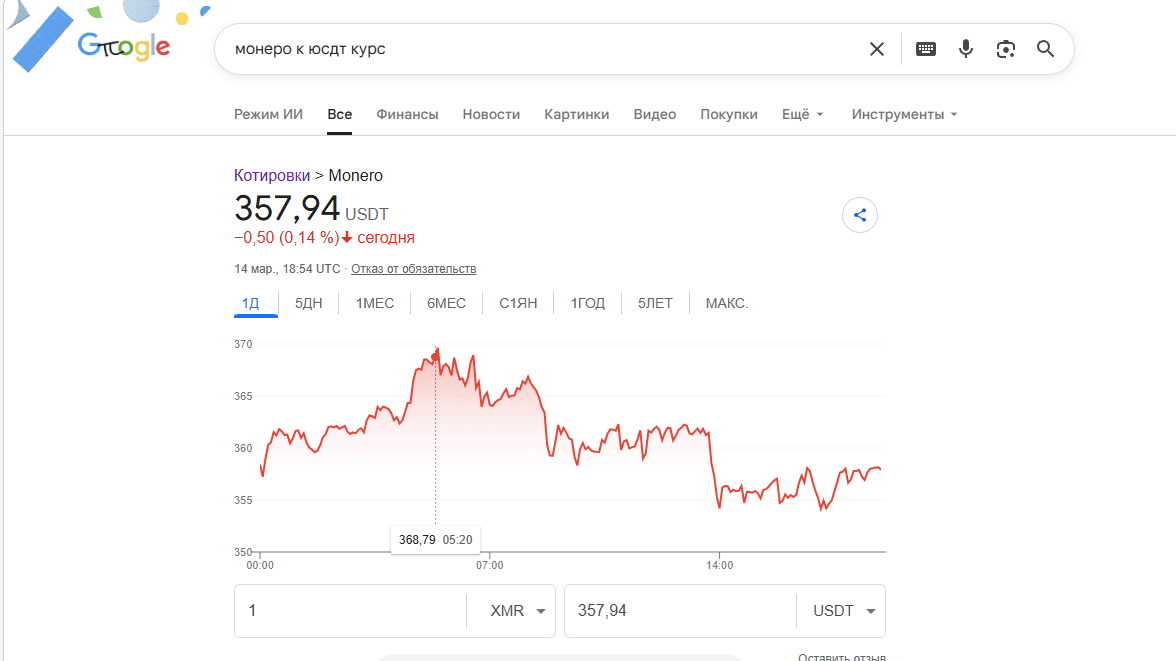
Task: Start voice search with the microphone icon
Action: click(x=965, y=48)
